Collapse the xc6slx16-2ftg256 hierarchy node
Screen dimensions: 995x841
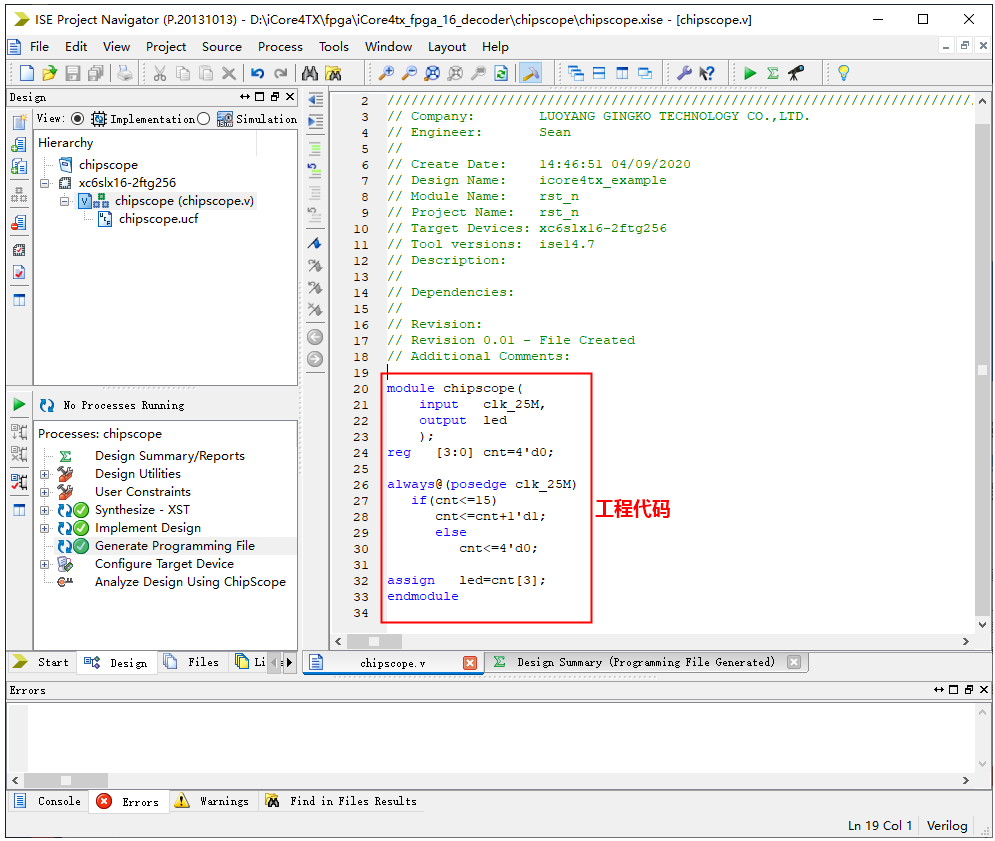tap(44, 183)
